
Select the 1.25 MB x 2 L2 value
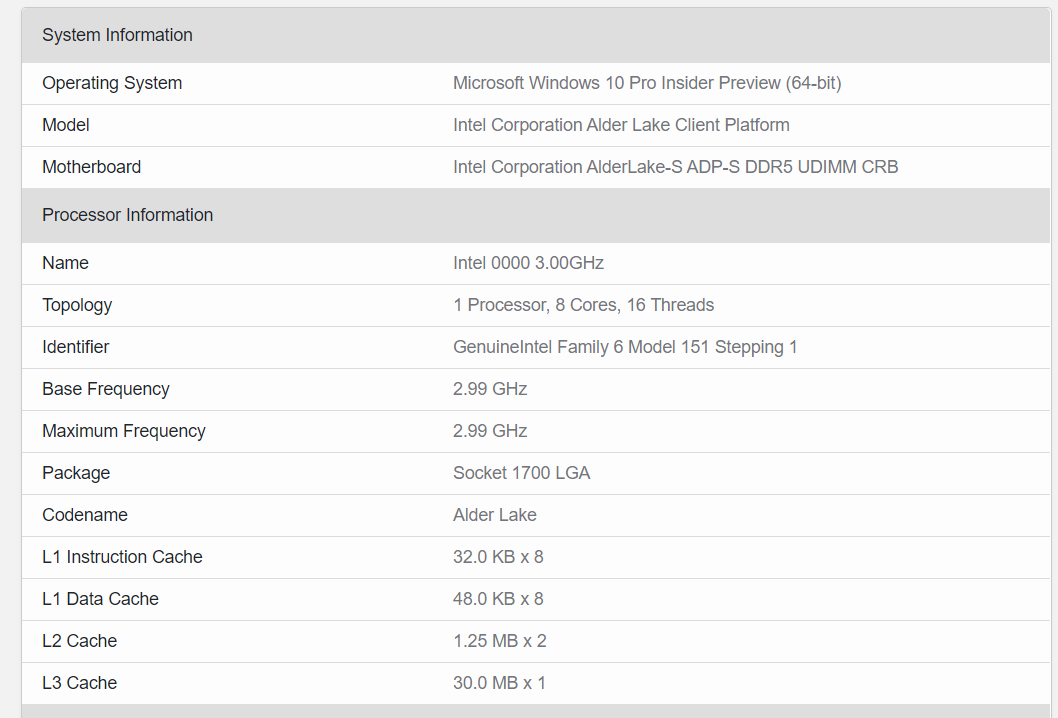[499, 641]
